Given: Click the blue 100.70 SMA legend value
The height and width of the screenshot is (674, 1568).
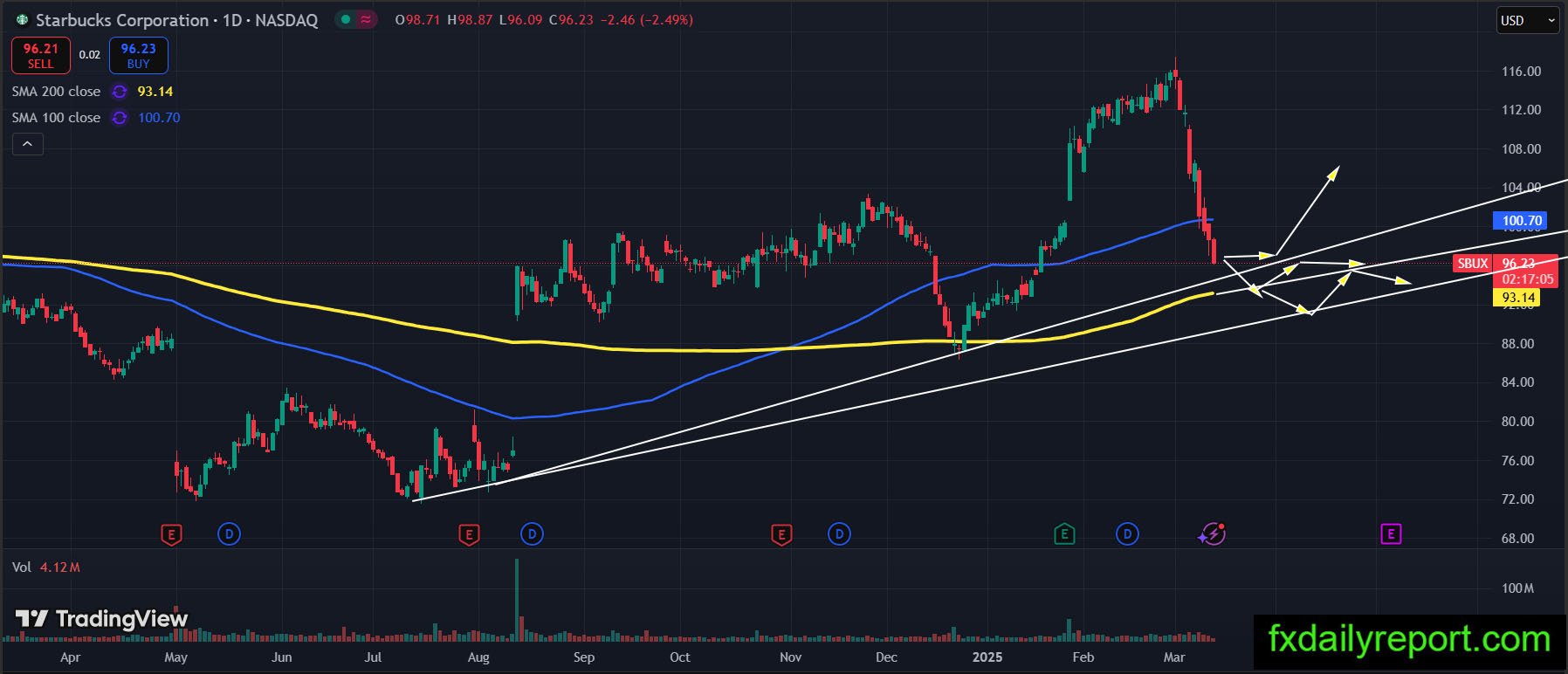Looking at the screenshot, I should point(159,118).
